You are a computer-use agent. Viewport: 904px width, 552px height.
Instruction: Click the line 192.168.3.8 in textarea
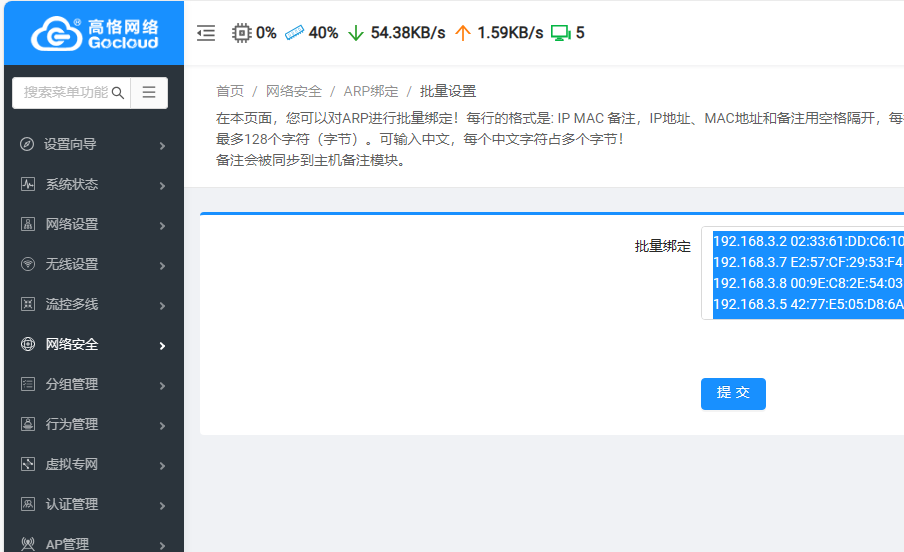(x=808, y=283)
